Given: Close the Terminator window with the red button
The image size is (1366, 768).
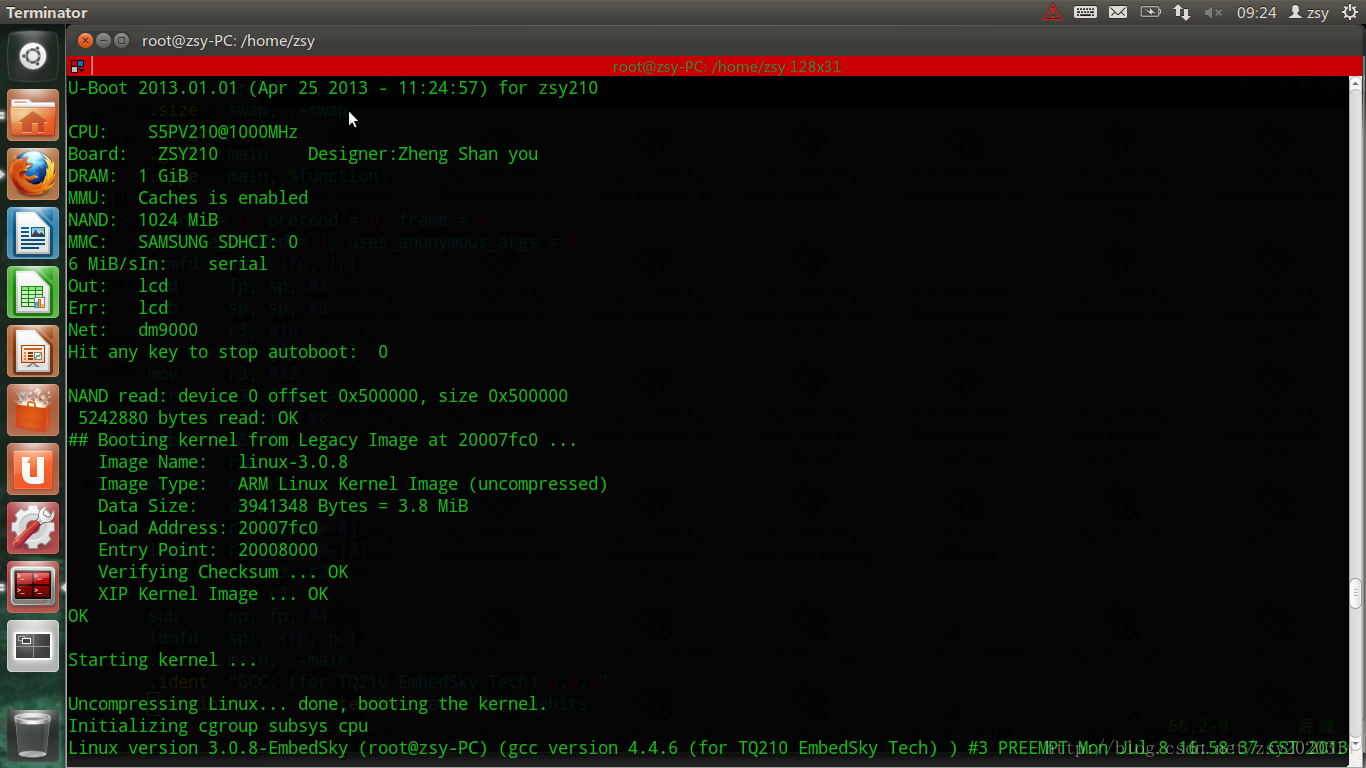Looking at the screenshot, I should 85,41.
